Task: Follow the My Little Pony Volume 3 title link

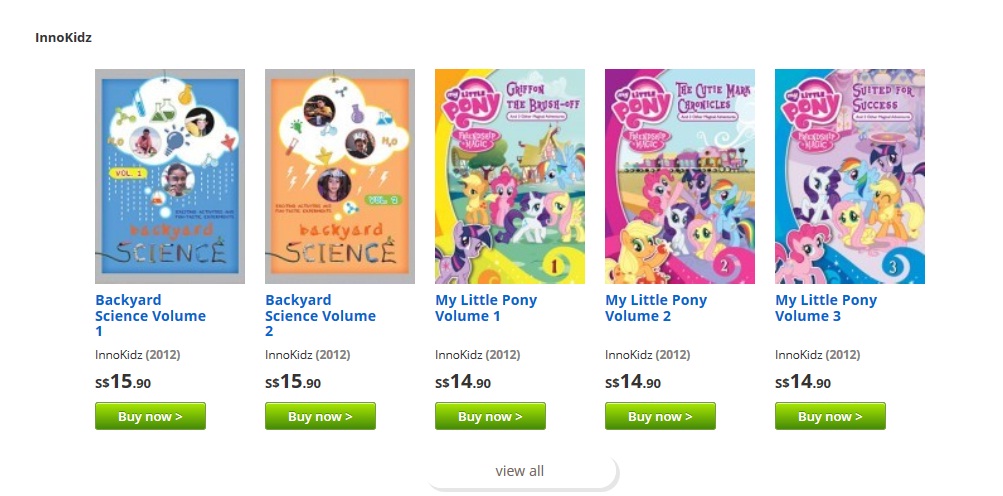Action: click(826, 308)
